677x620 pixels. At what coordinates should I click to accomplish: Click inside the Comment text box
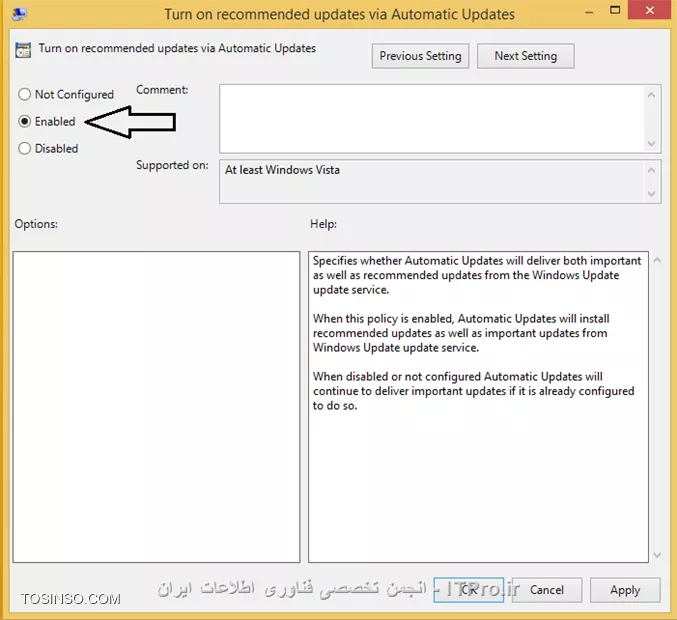click(x=432, y=119)
